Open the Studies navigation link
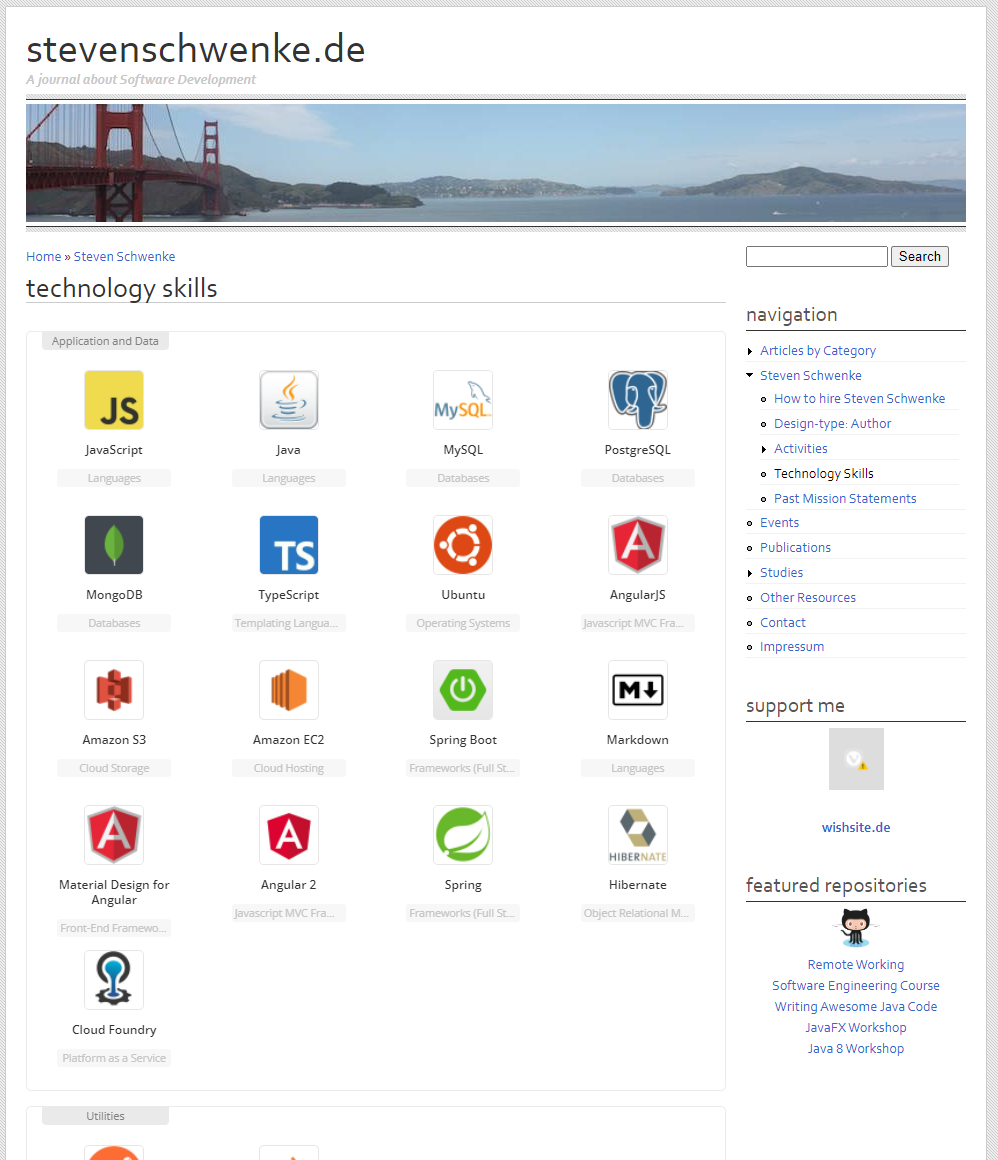Viewport: 998px width, 1160px height. point(781,573)
